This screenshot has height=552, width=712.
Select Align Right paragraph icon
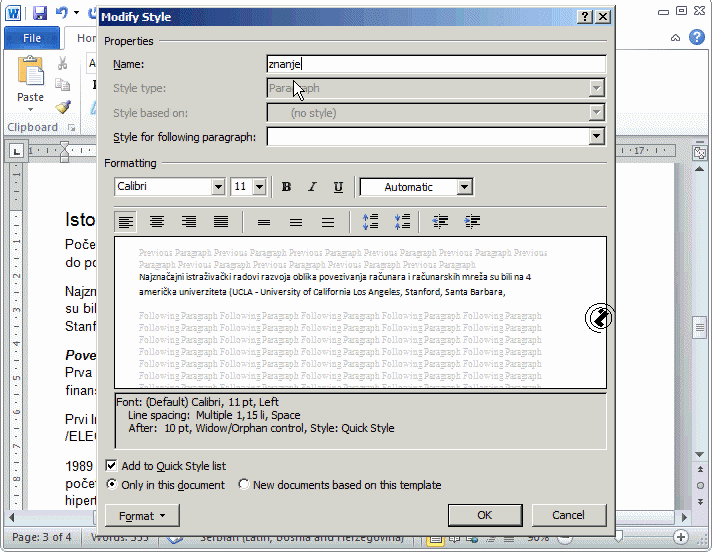[x=189, y=222]
